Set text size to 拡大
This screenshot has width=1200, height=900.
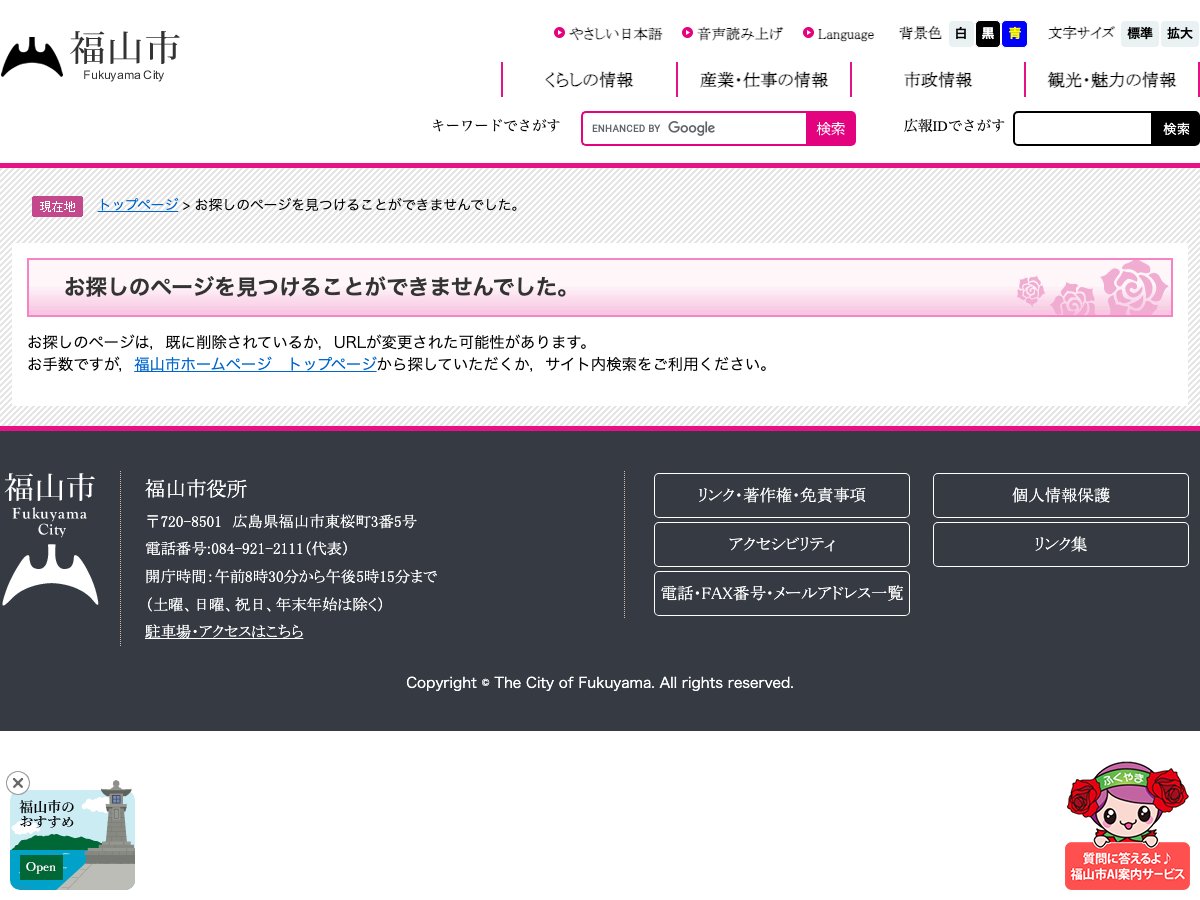[x=1180, y=34]
